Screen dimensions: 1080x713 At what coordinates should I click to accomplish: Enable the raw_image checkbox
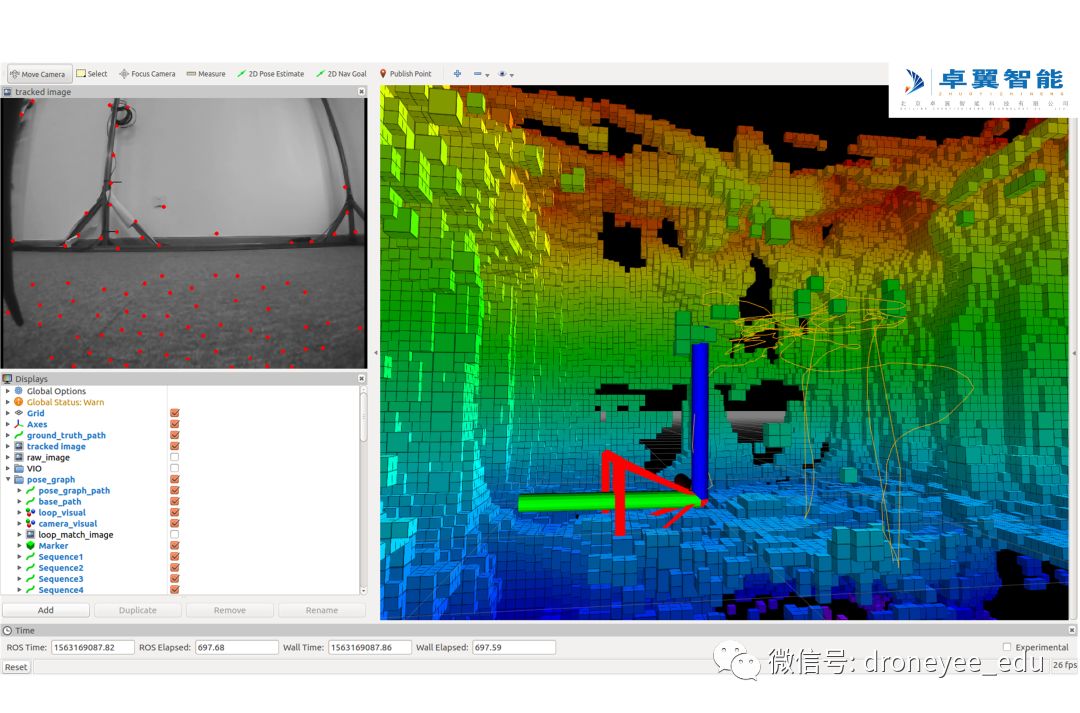(174, 457)
